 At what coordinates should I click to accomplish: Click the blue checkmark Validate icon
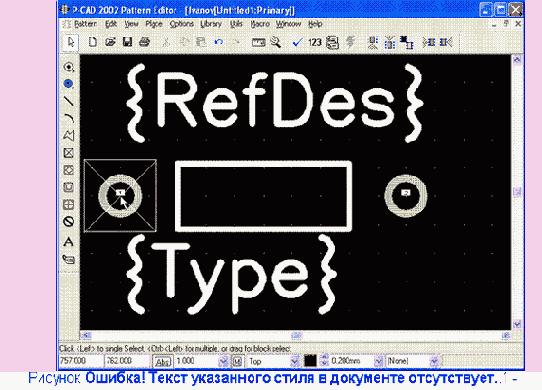[297, 43]
